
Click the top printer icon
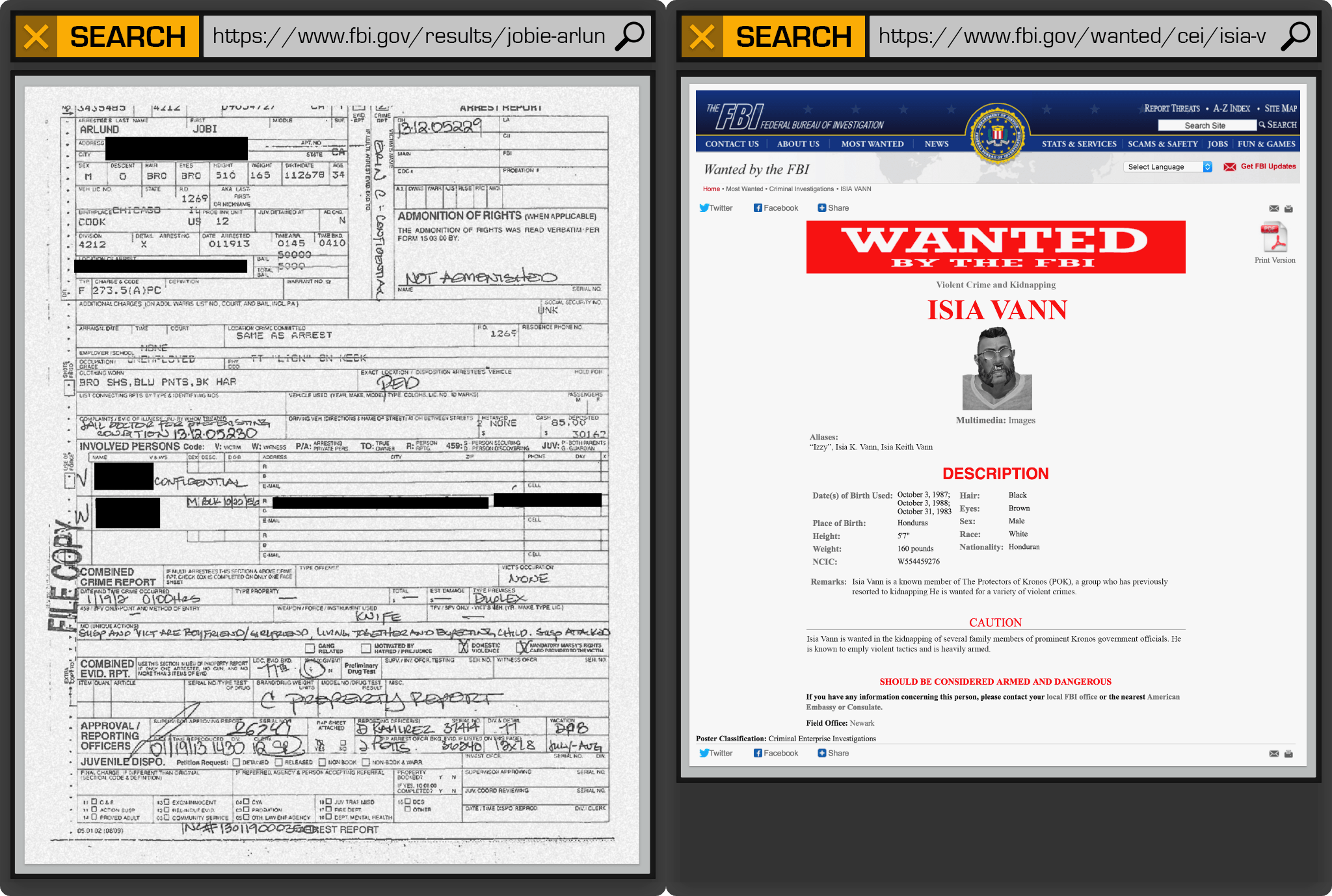1288,209
